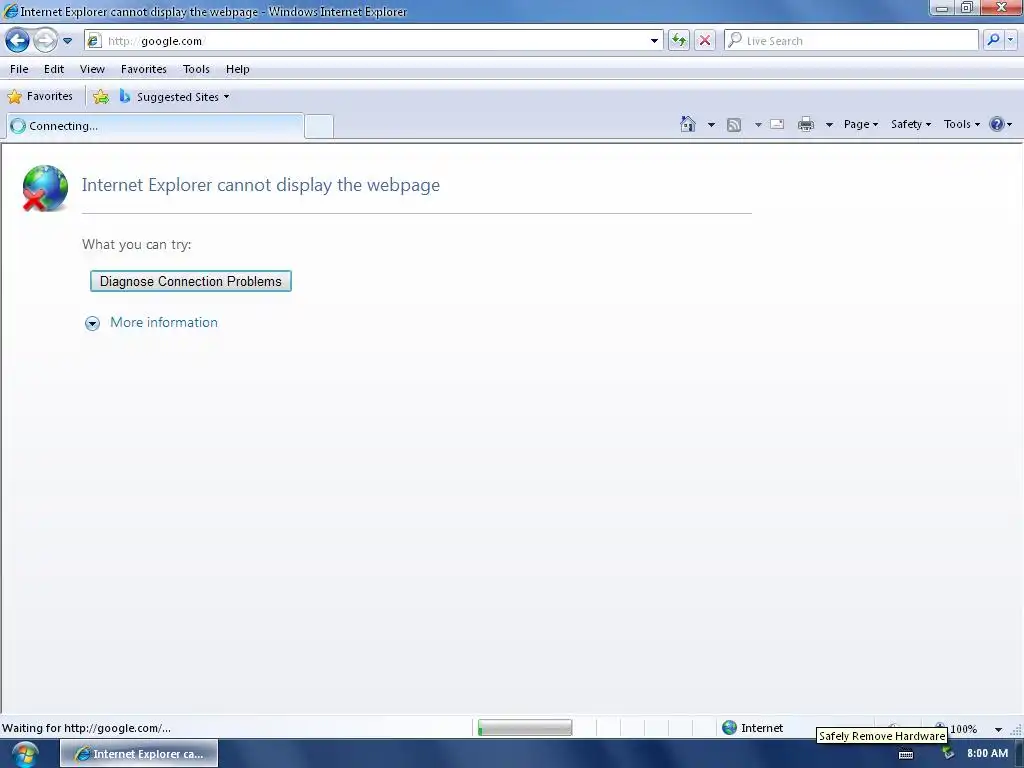Open the Edit menu
Image resolution: width=1024 pixels, height=768 pixels.
[x=54, y=69]
